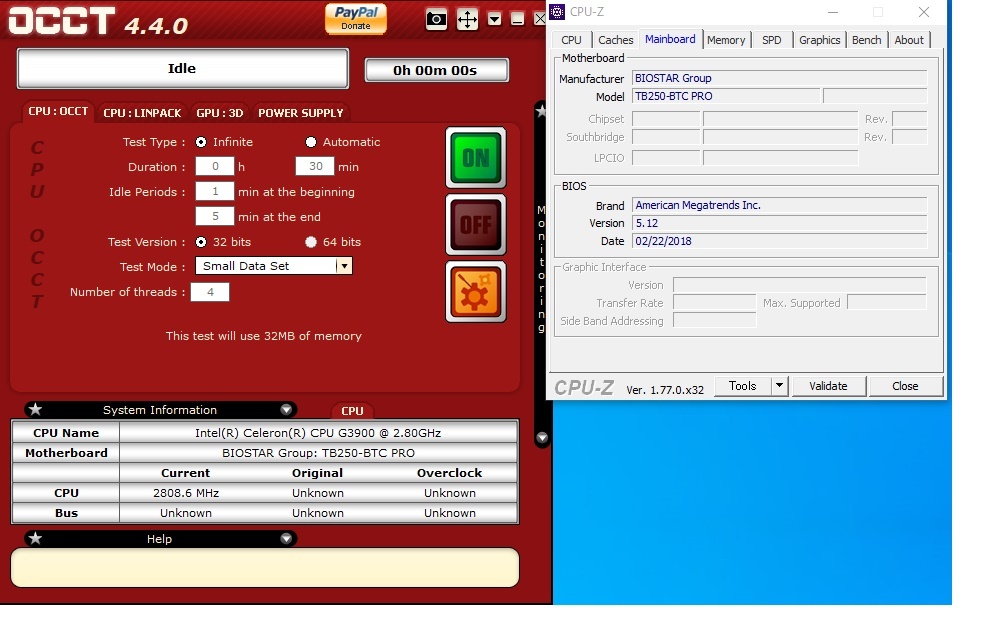The image size is (1008, 630).
Task: Click the star icon beside Help
Action: 35,538
